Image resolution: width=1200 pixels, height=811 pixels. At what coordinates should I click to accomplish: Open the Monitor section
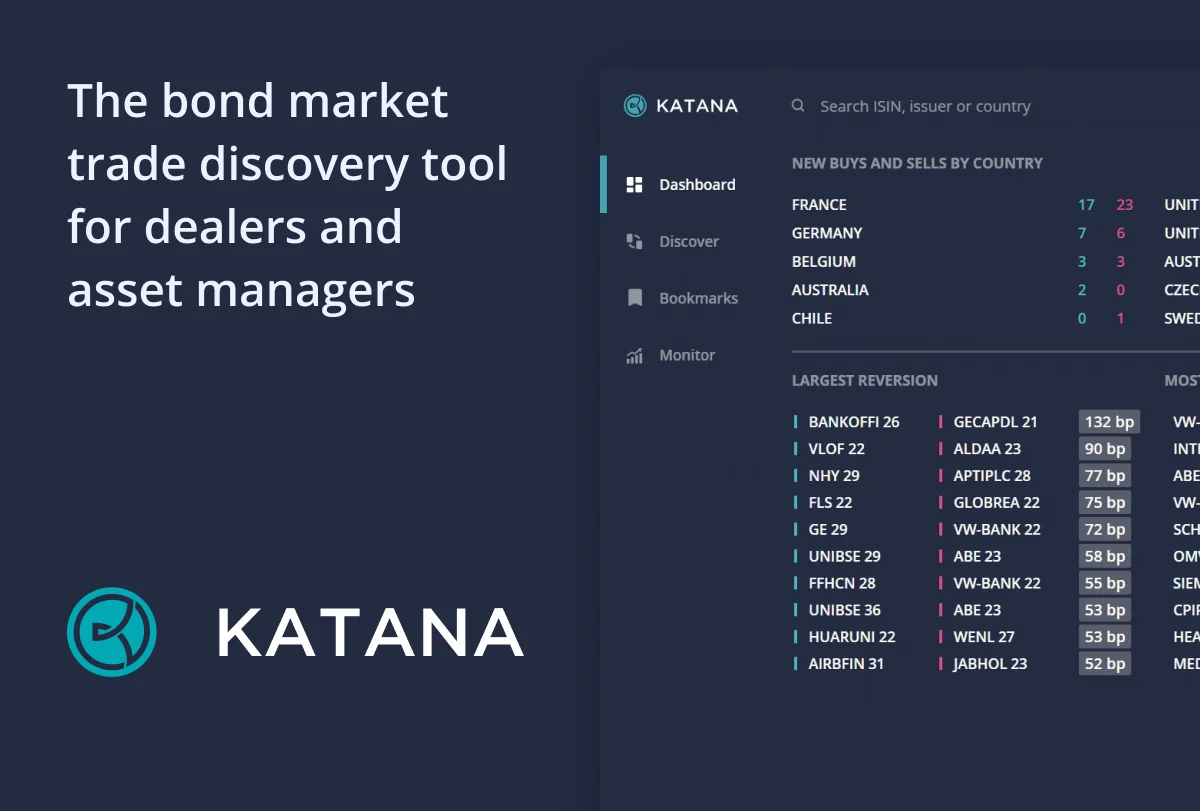click(687, 354)
